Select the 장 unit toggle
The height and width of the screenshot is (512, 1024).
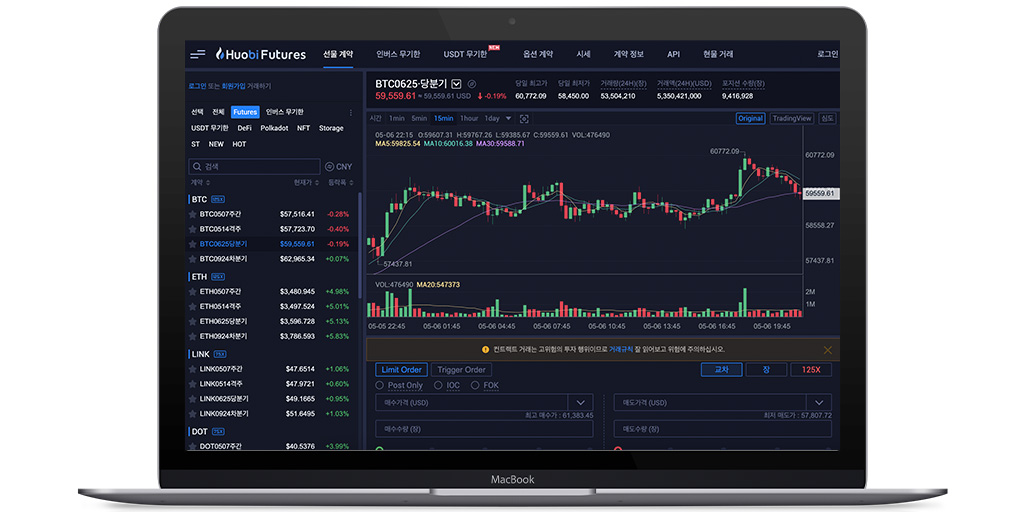point(766,370)
